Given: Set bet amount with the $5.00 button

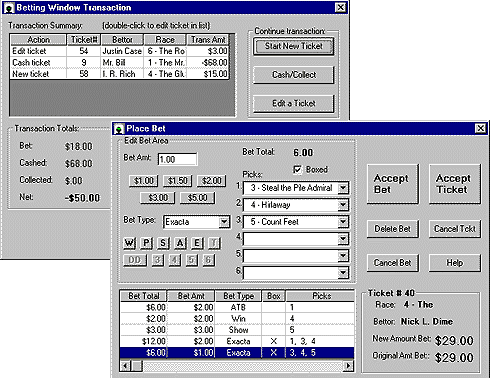Looking at the screenshot, I should click(197, 198).
